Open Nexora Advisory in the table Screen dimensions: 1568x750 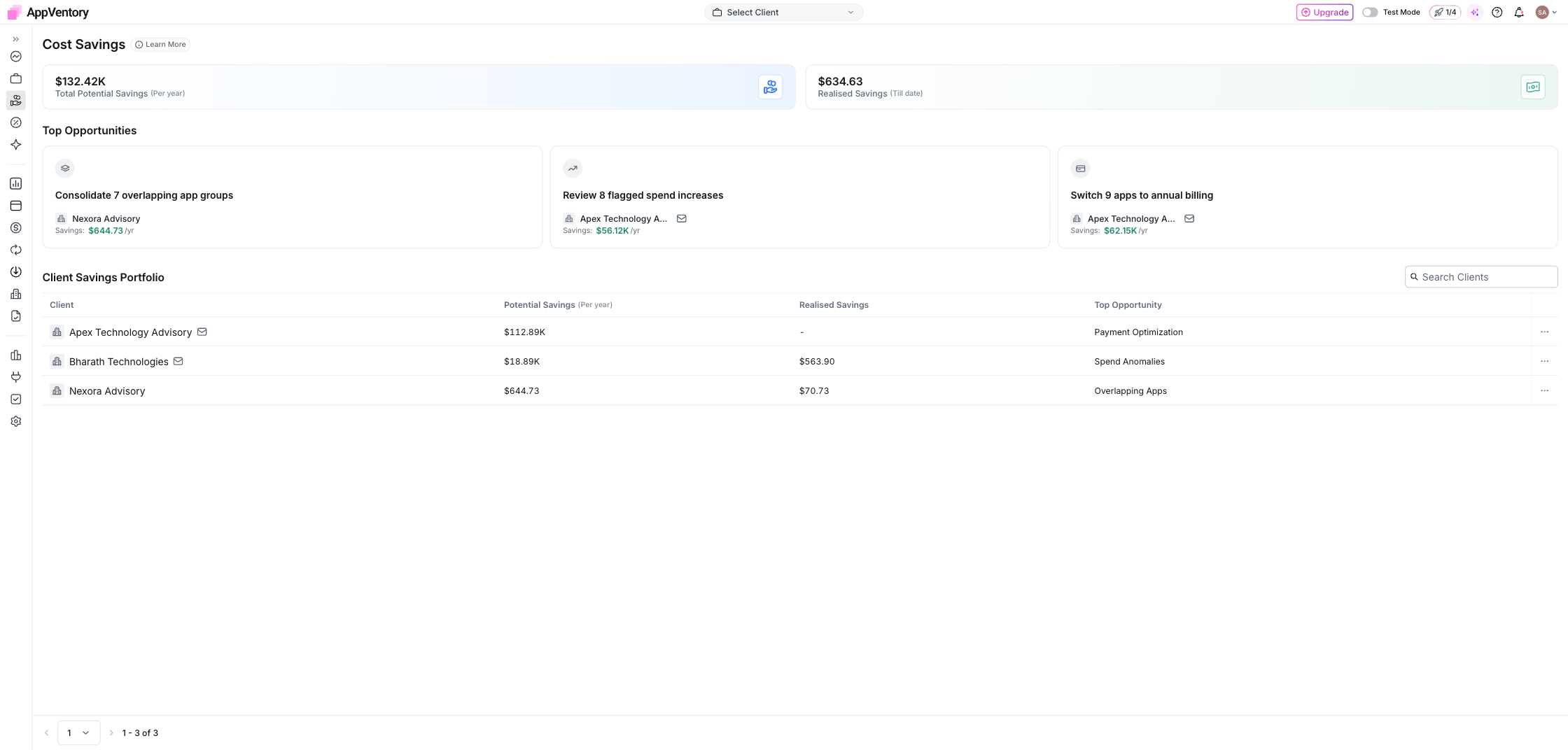[x=107, y=391]
